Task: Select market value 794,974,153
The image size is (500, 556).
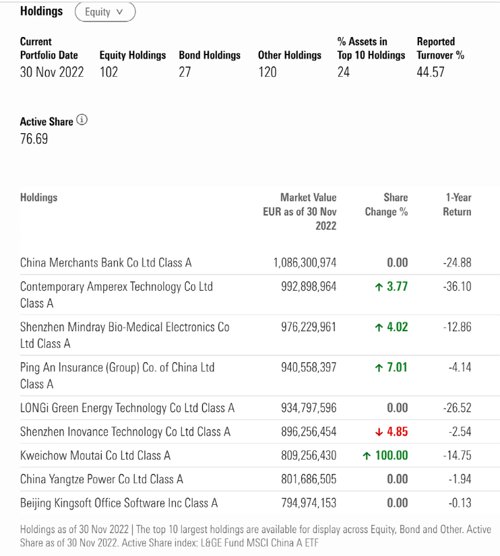Action: 309,503
